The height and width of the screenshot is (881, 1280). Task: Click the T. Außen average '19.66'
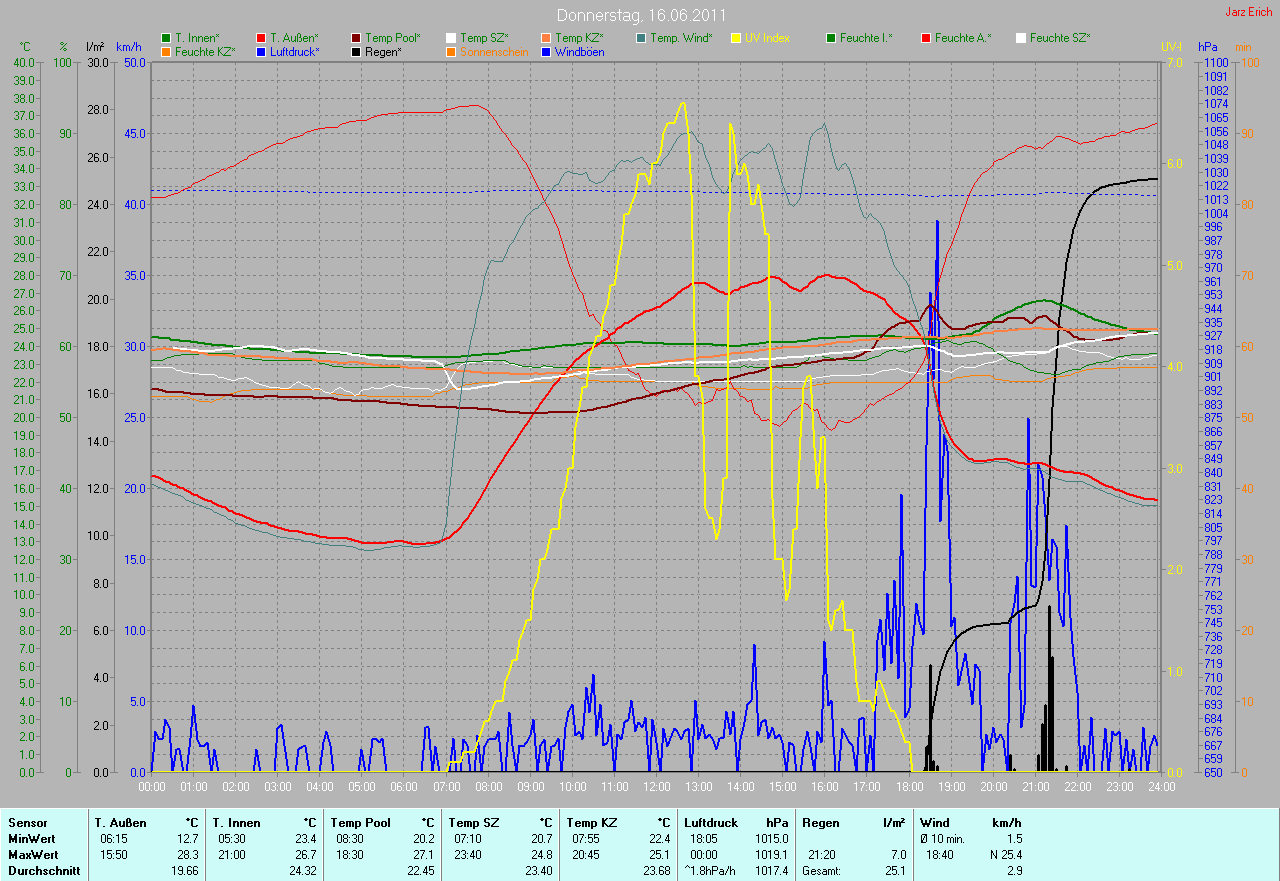coord(185,871)
